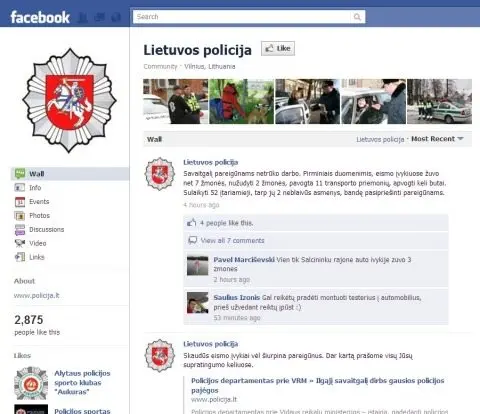Click the comment bubble icon
Viewport: 480px width, 414px height.
(193, 240)
